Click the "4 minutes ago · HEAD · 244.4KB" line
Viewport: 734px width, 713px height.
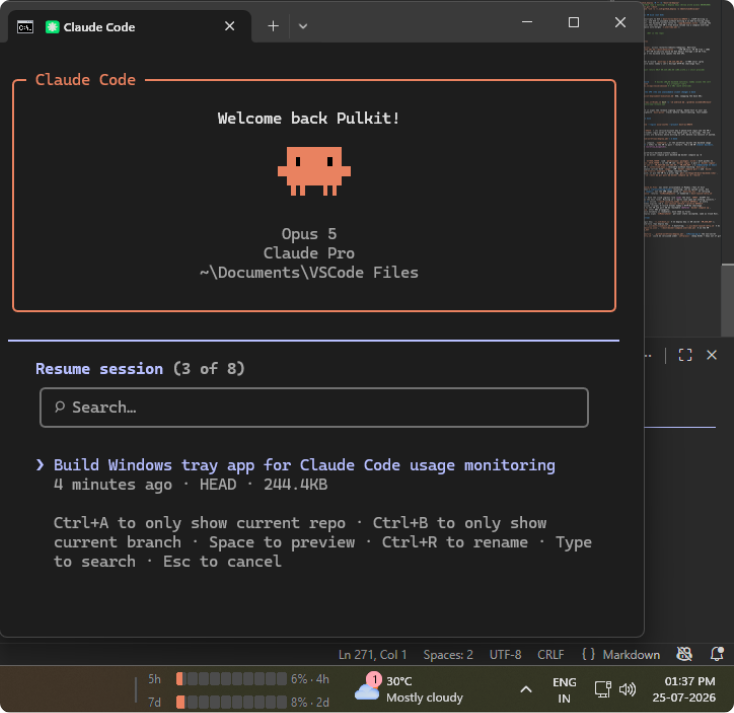[x=191, y=485]
